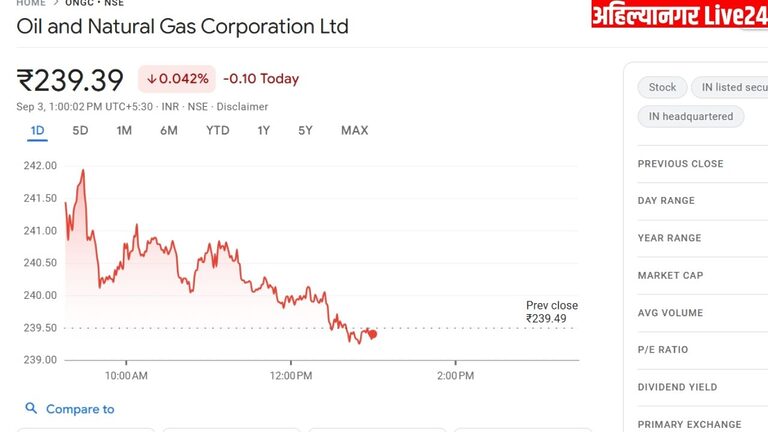Image resolution: width=768 pixels, height=432 pixels.
Task: Switch to the 1Y range tab
Action: pos(263,130)
